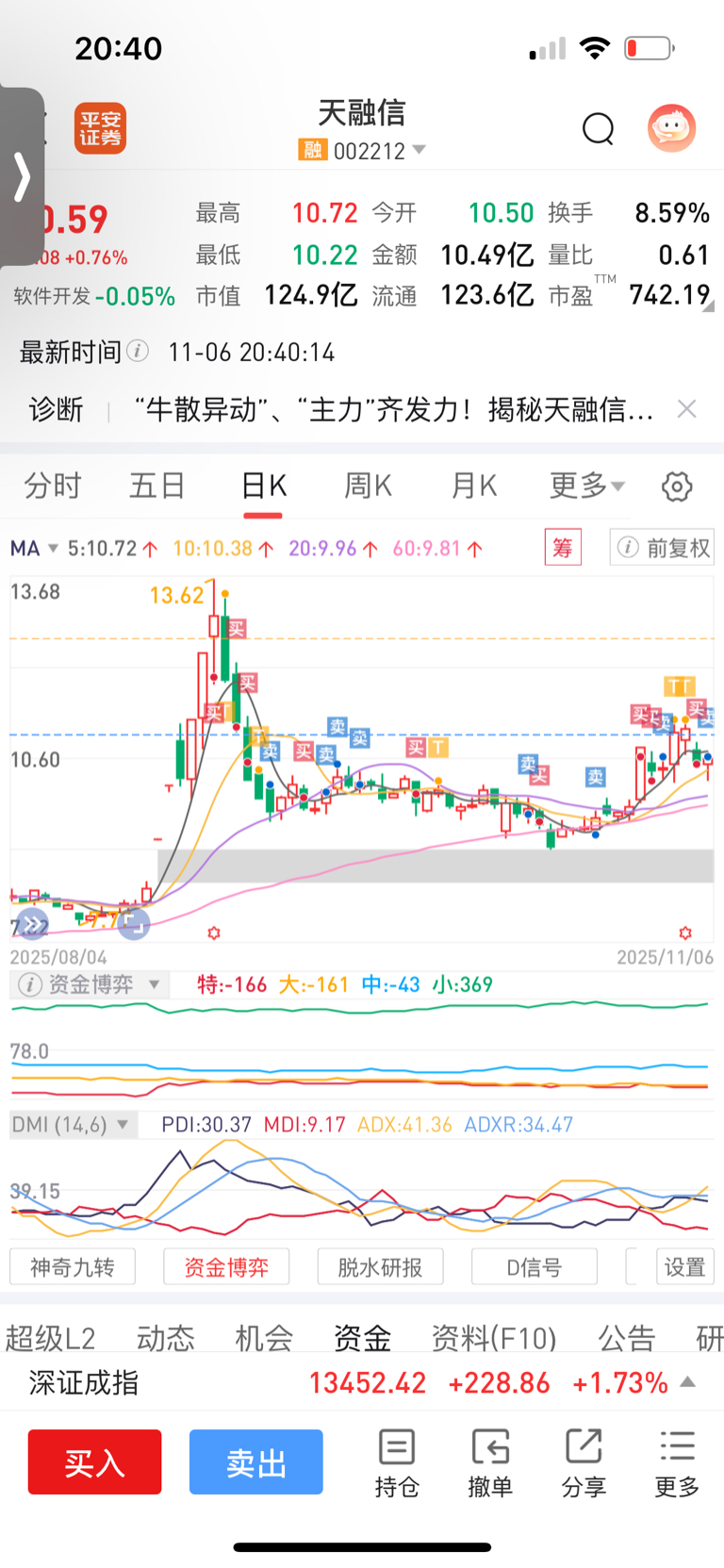The image size is (724, 1568).
Task: Change 前复权 adjustment setting
Action: pos(663,547)
